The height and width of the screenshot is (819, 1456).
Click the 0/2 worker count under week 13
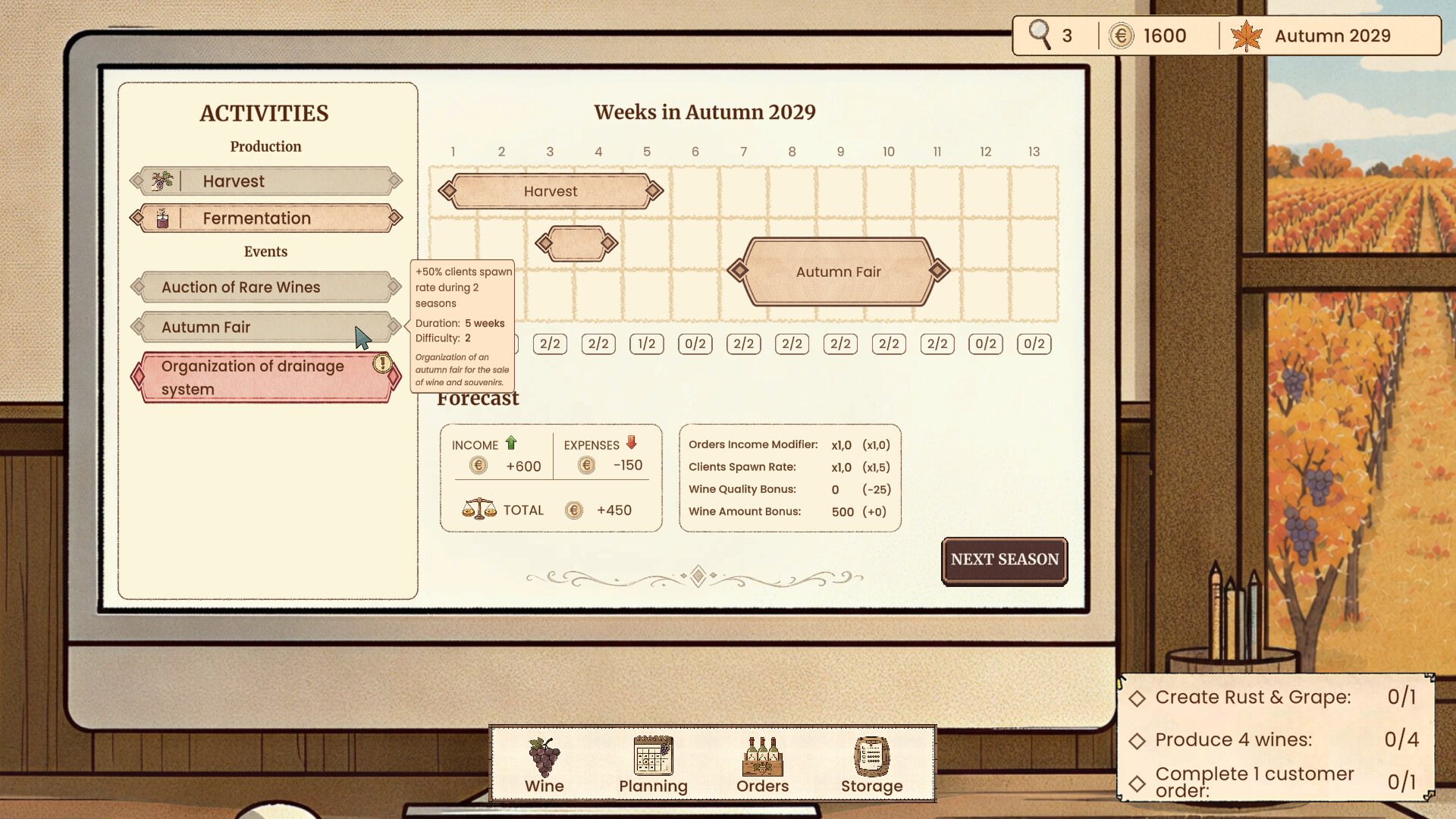pos(1034,344)
